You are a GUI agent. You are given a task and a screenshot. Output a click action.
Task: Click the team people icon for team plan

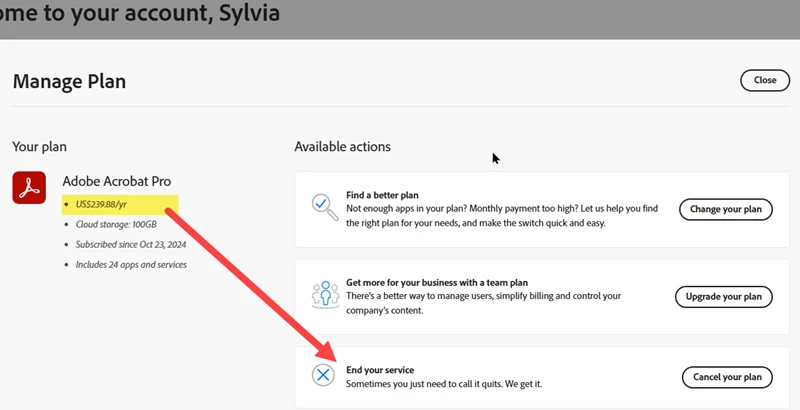coord(326,294)
